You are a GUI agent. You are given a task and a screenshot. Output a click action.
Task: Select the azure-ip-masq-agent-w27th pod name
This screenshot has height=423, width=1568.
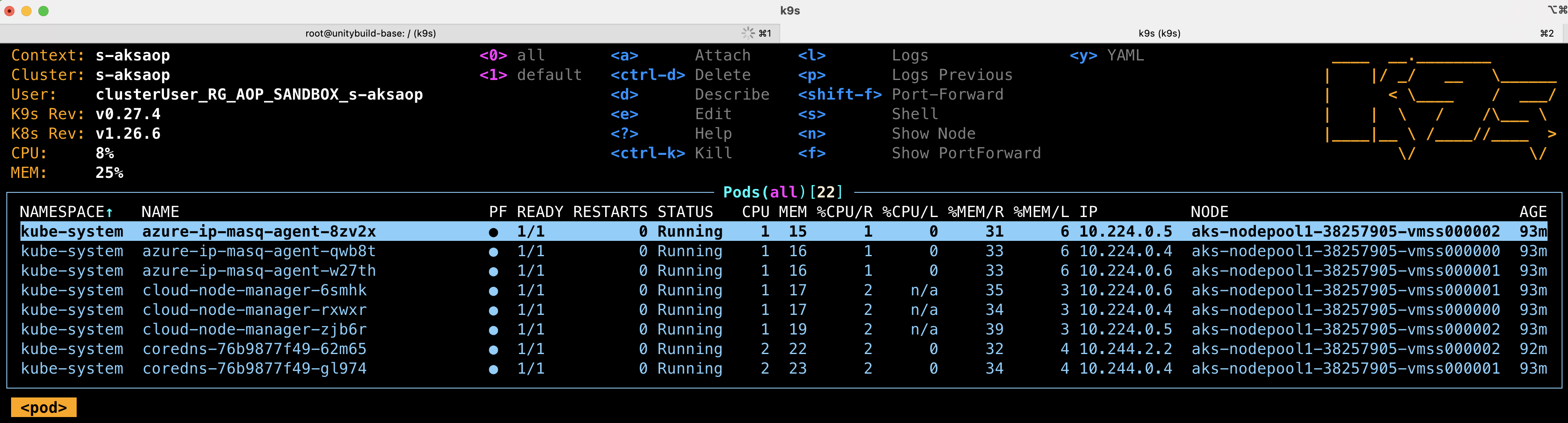[258, 271]
